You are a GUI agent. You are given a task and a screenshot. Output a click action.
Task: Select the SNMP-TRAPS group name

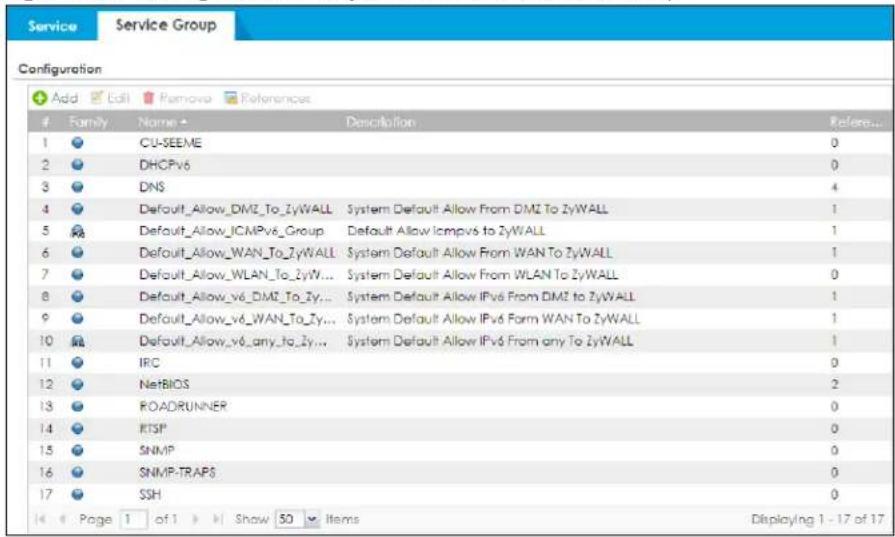point(177,473)
